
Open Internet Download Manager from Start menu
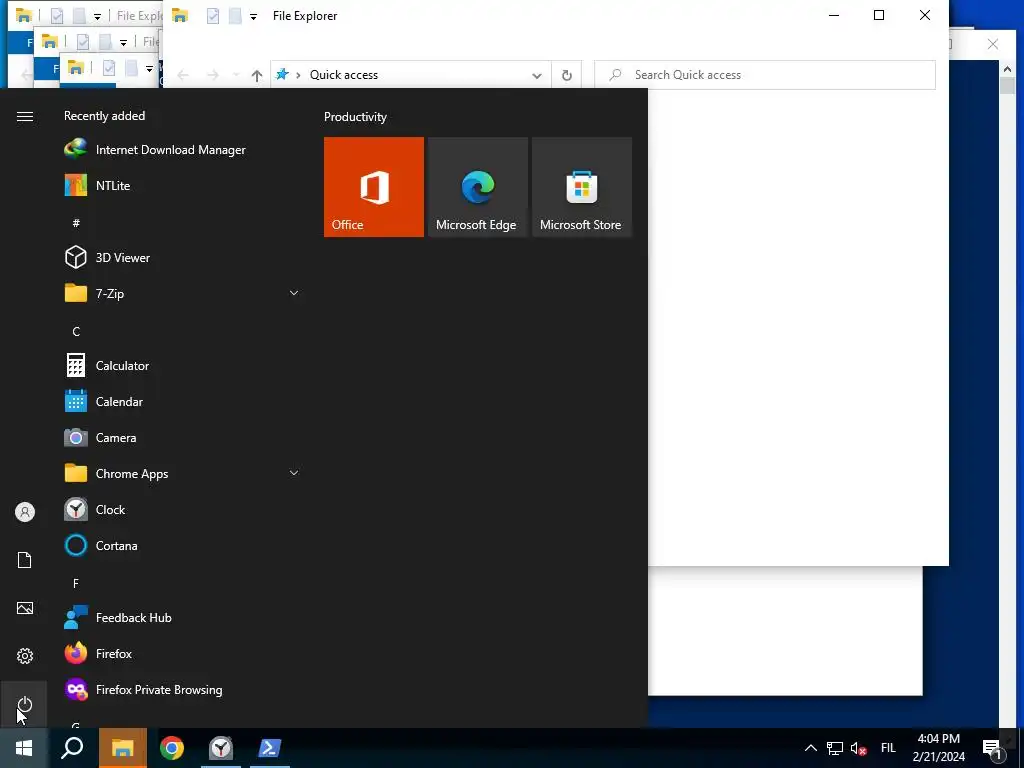pyautogui.click(x=155, y=150)
